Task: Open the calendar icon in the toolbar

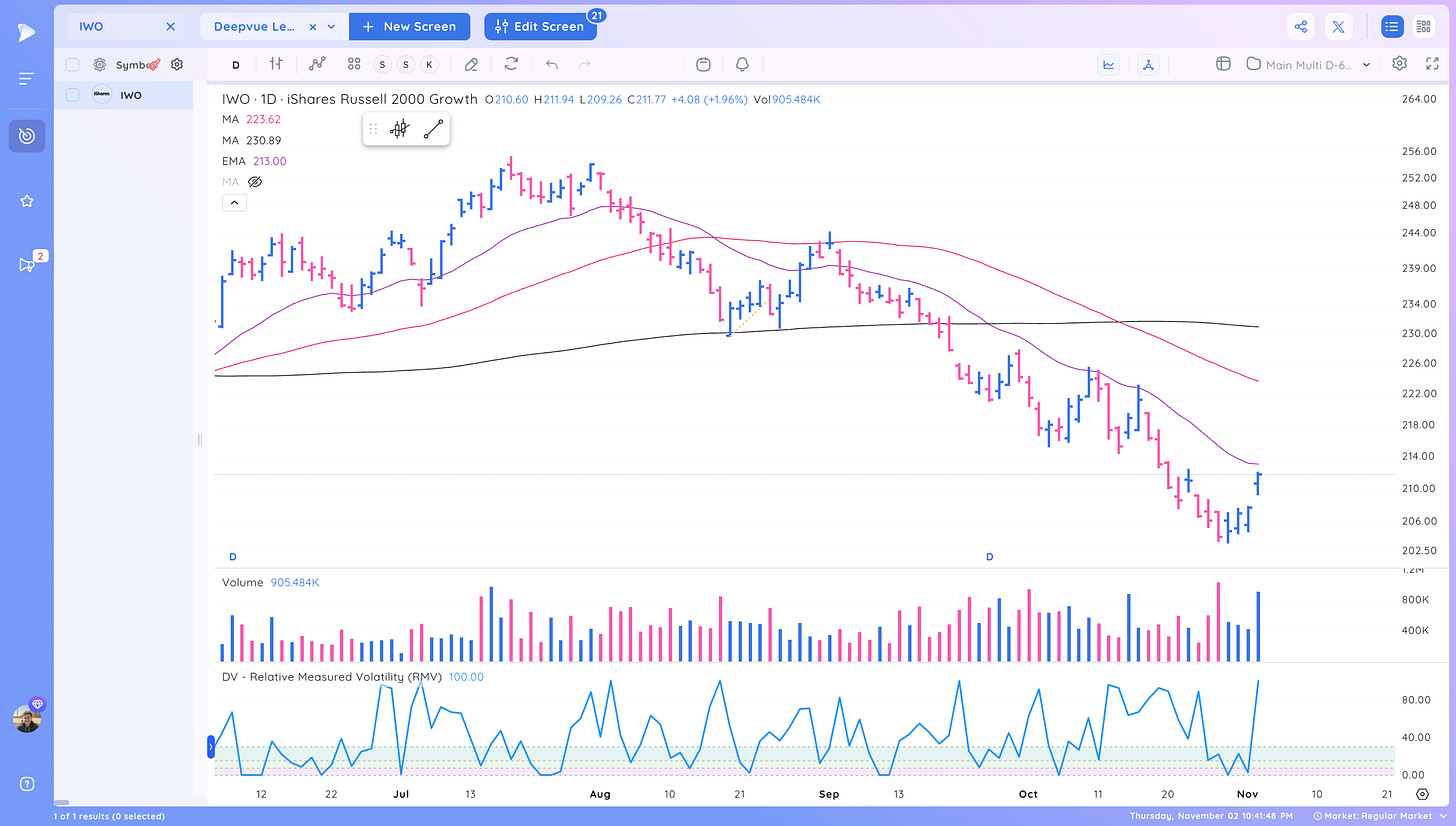Action: [703, 64]
